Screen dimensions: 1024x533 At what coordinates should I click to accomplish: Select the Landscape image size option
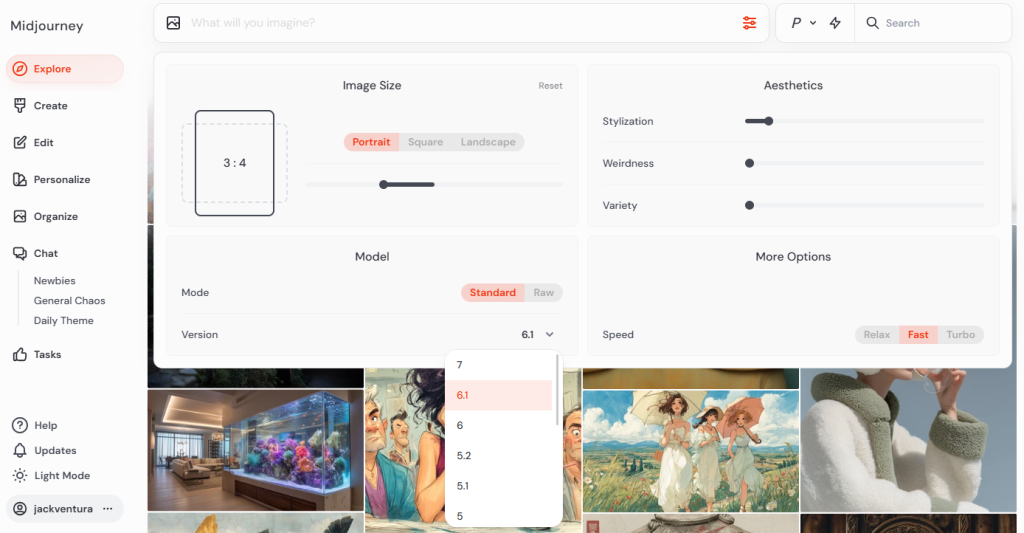point(488,142)
